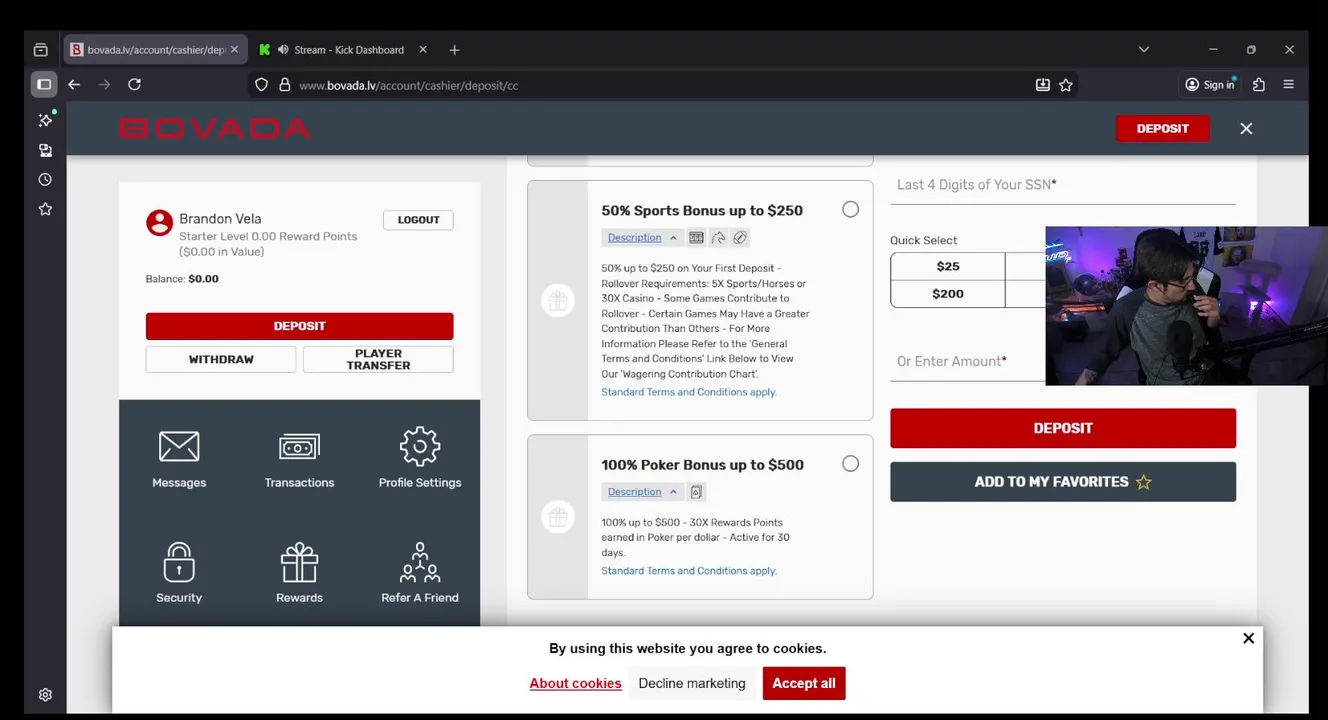This screenshot has height=720, width=1328.
Task: Select the 50% Sports Bonus radio button
Action: coord(850,209)
